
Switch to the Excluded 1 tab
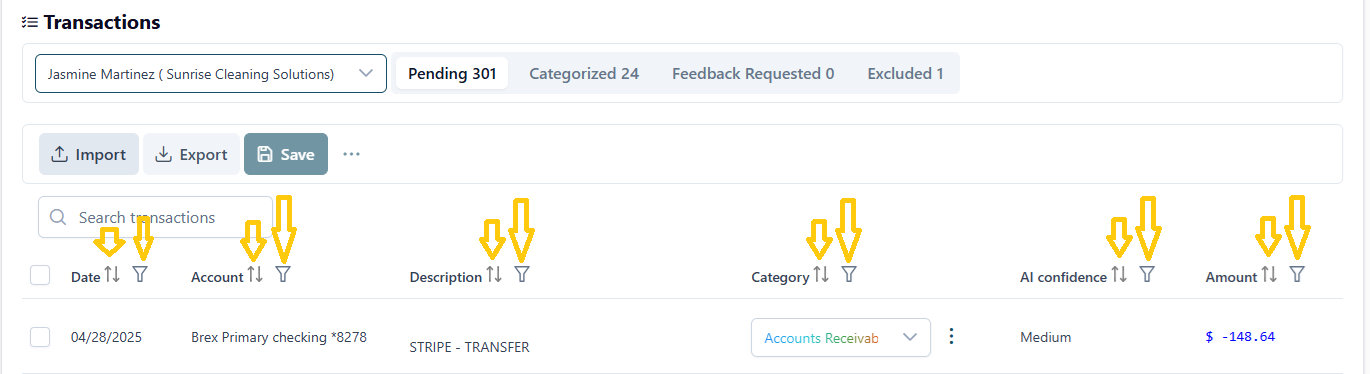[905, 73]
